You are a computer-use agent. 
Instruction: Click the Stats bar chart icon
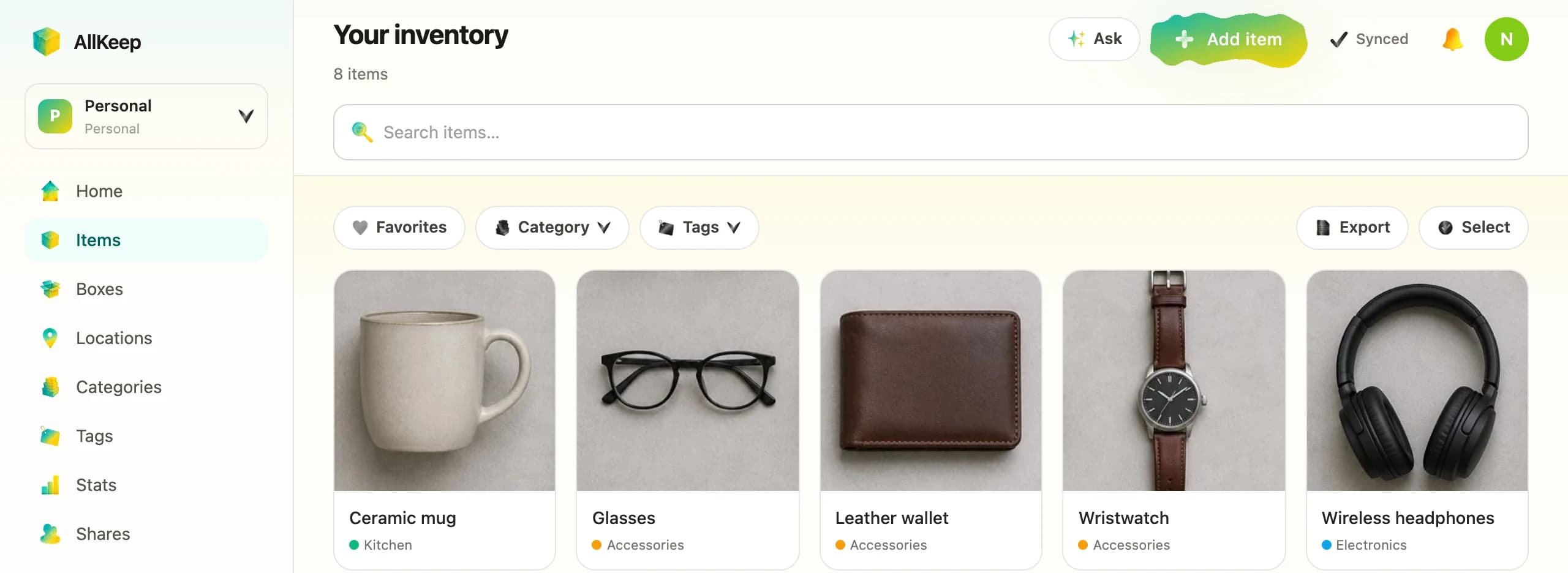[x=50, y=485]
